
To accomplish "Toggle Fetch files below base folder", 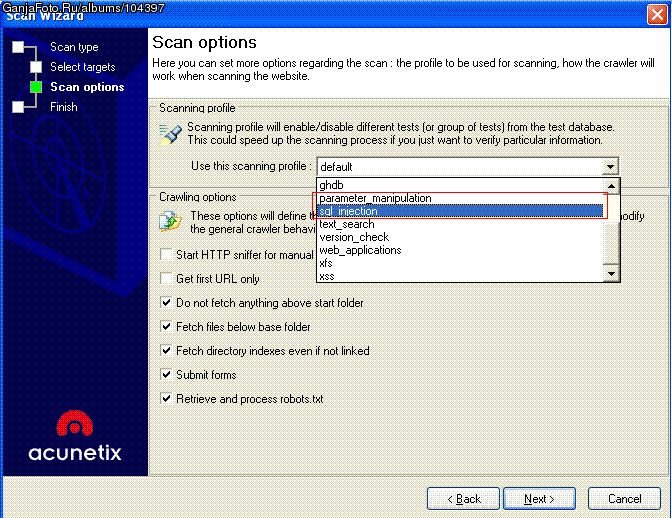I will coord(167,327).
